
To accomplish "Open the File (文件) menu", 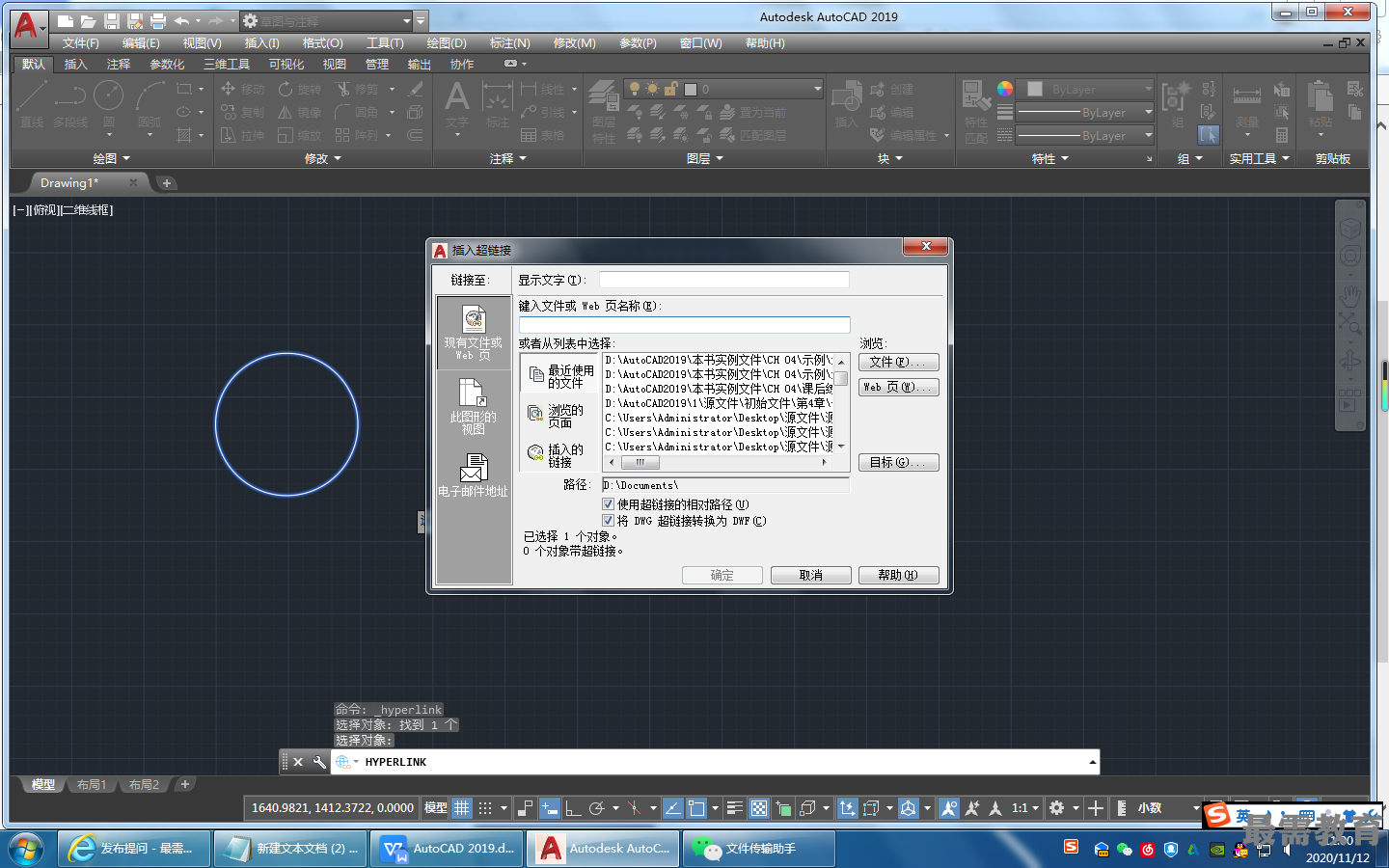I will [81, 43].
